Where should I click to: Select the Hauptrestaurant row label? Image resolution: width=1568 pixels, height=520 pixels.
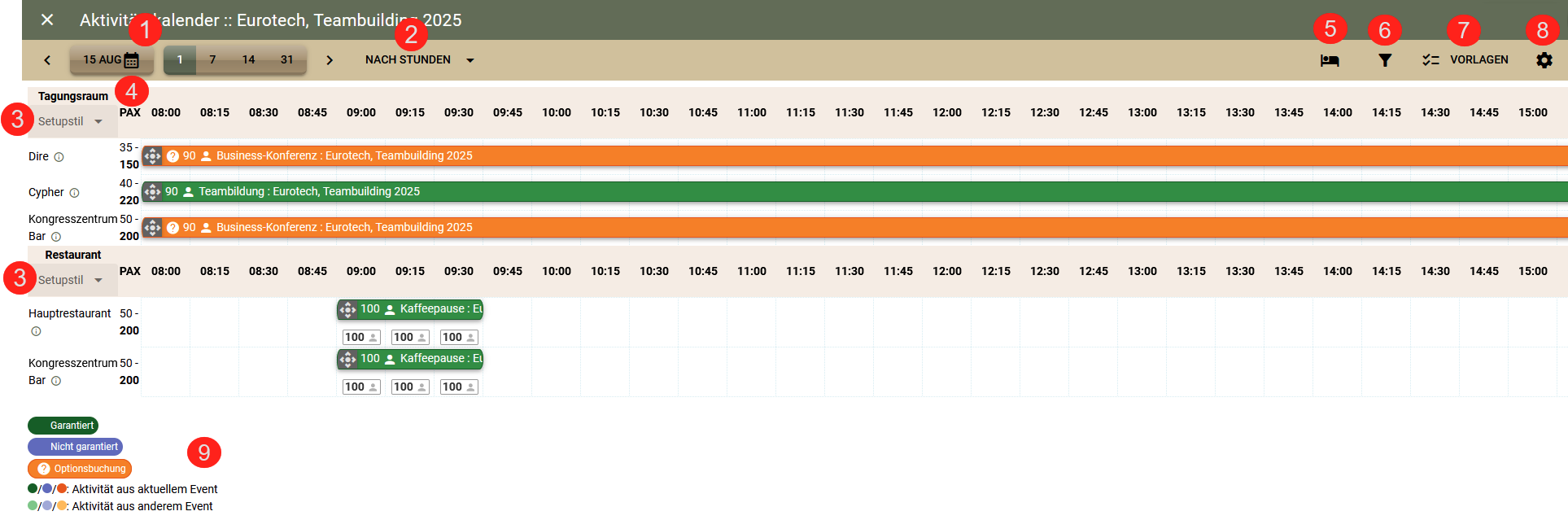pos(70,313)
